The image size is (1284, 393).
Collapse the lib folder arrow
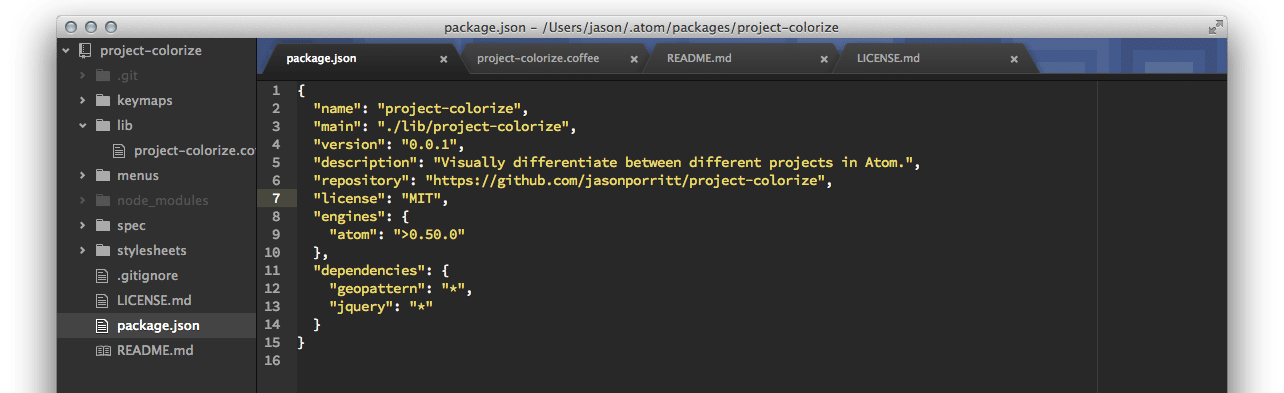point(83,126)
